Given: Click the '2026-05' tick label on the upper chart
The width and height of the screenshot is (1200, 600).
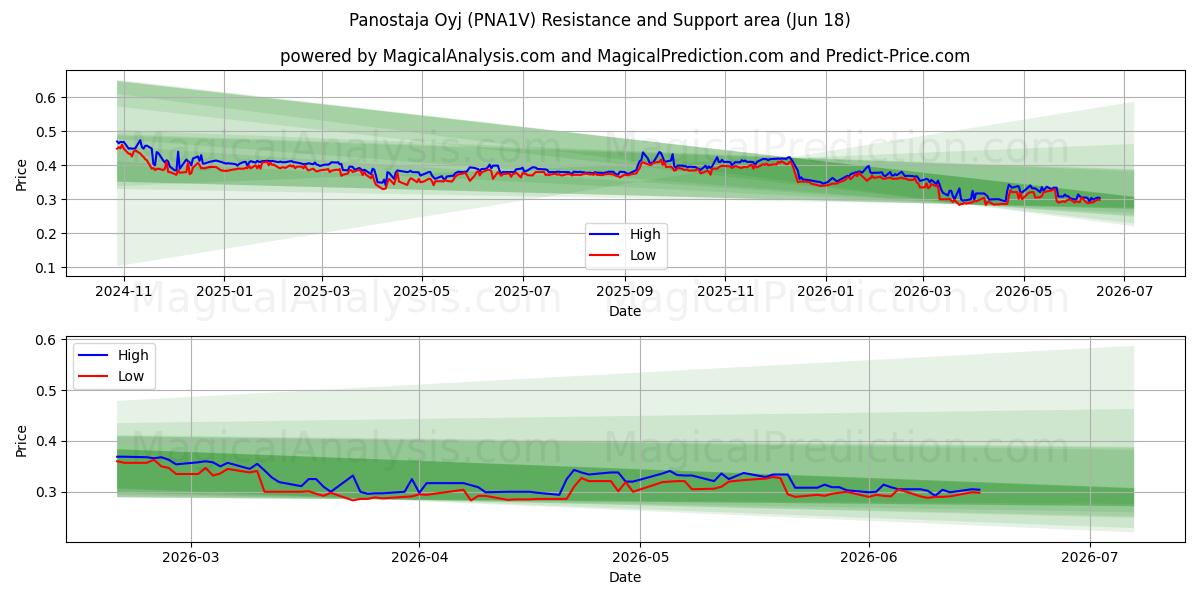Looking at the screenshot, I should coord(1023,293).
